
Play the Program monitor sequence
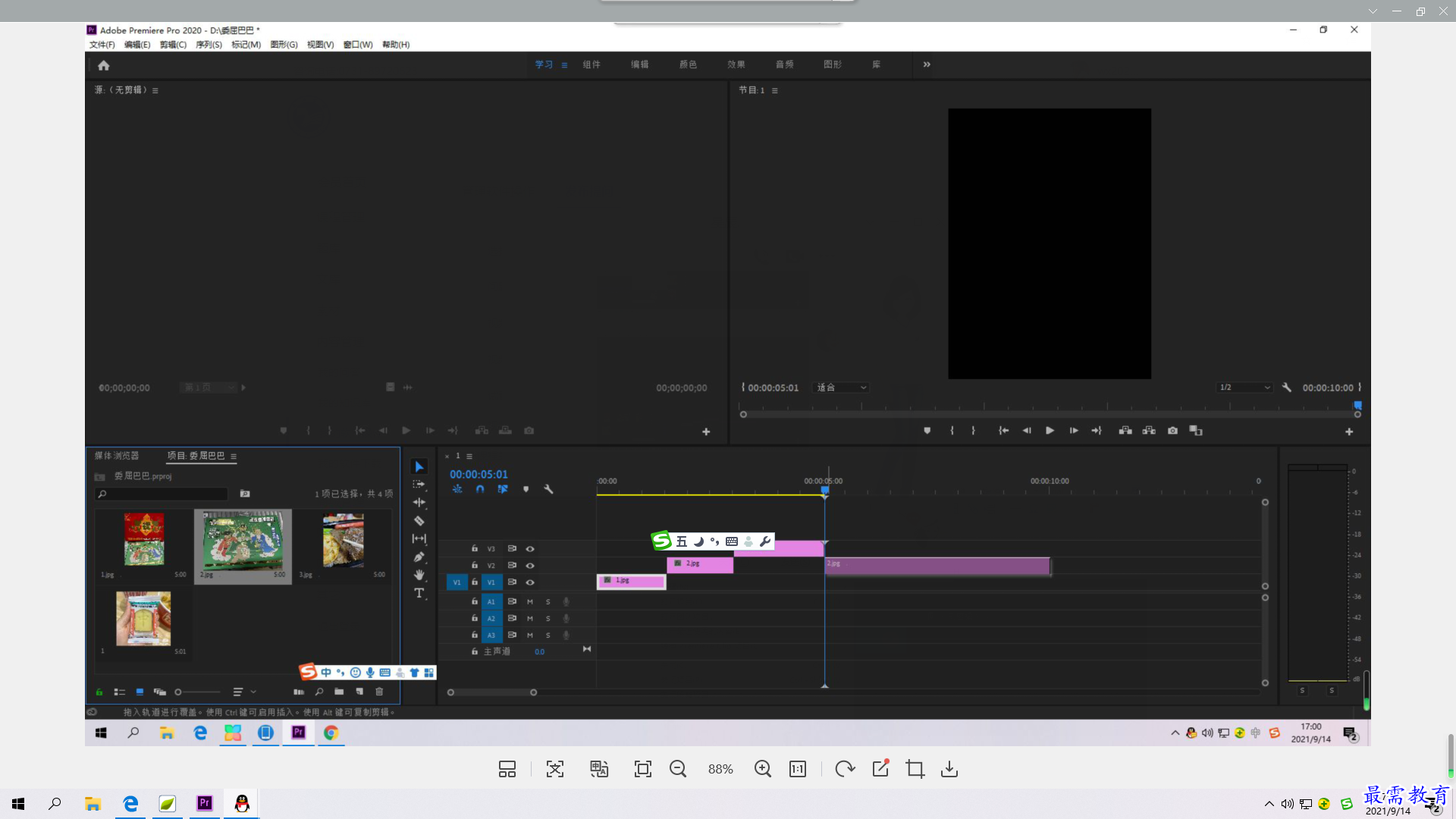pyautogui.click(x=1050, y=431)
